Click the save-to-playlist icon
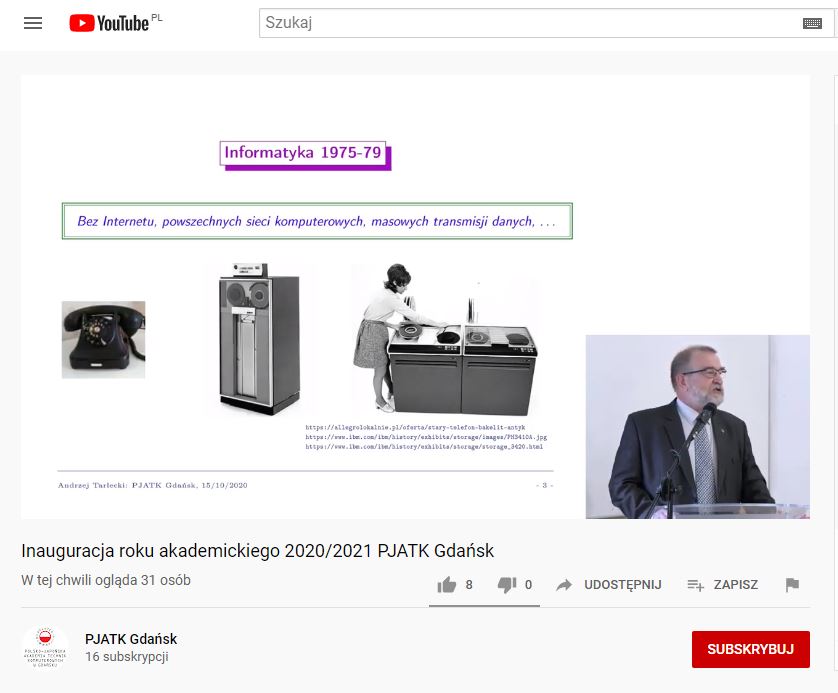The width and height of the screenshot is (838, 693). point(695,585)
